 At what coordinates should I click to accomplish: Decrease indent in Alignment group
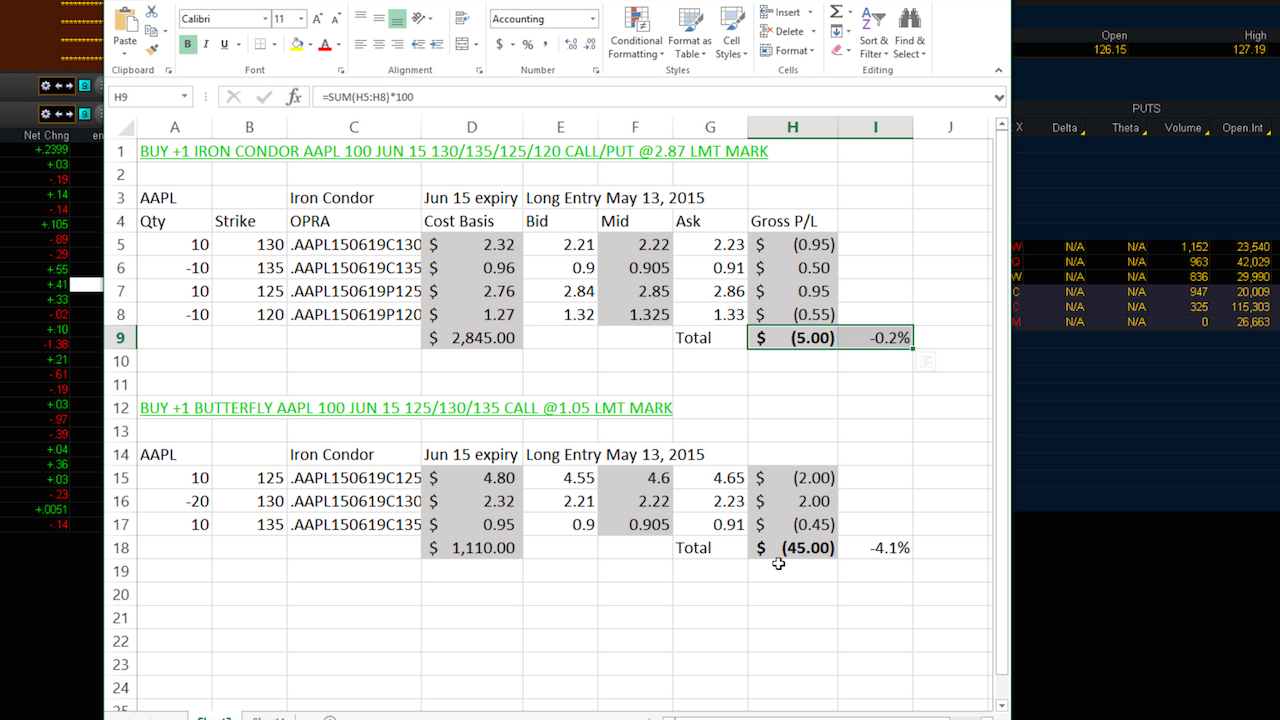[419, 44]
